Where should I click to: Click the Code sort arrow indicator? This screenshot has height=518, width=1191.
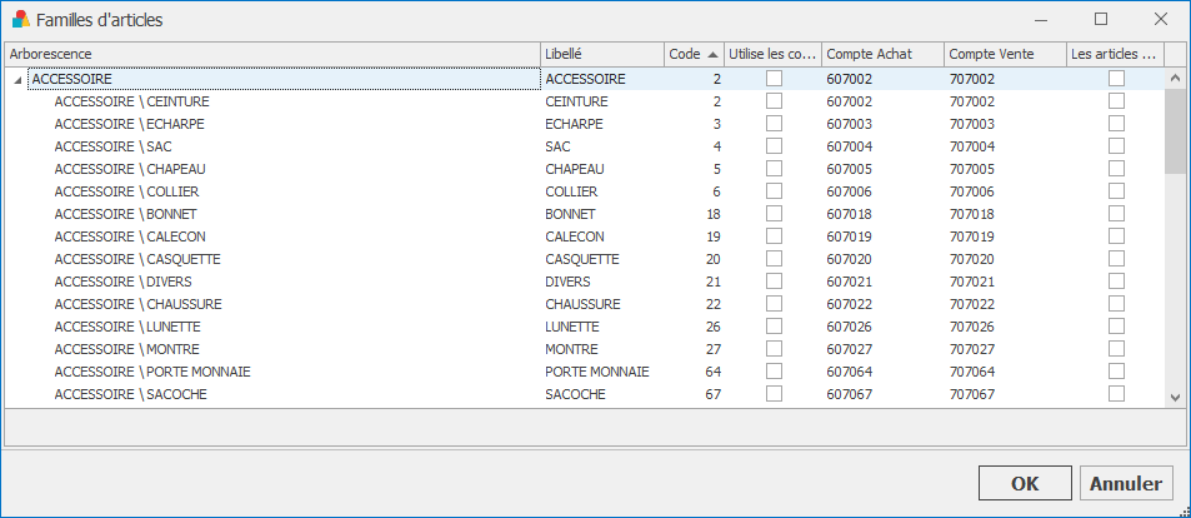[x=712, y=55]
